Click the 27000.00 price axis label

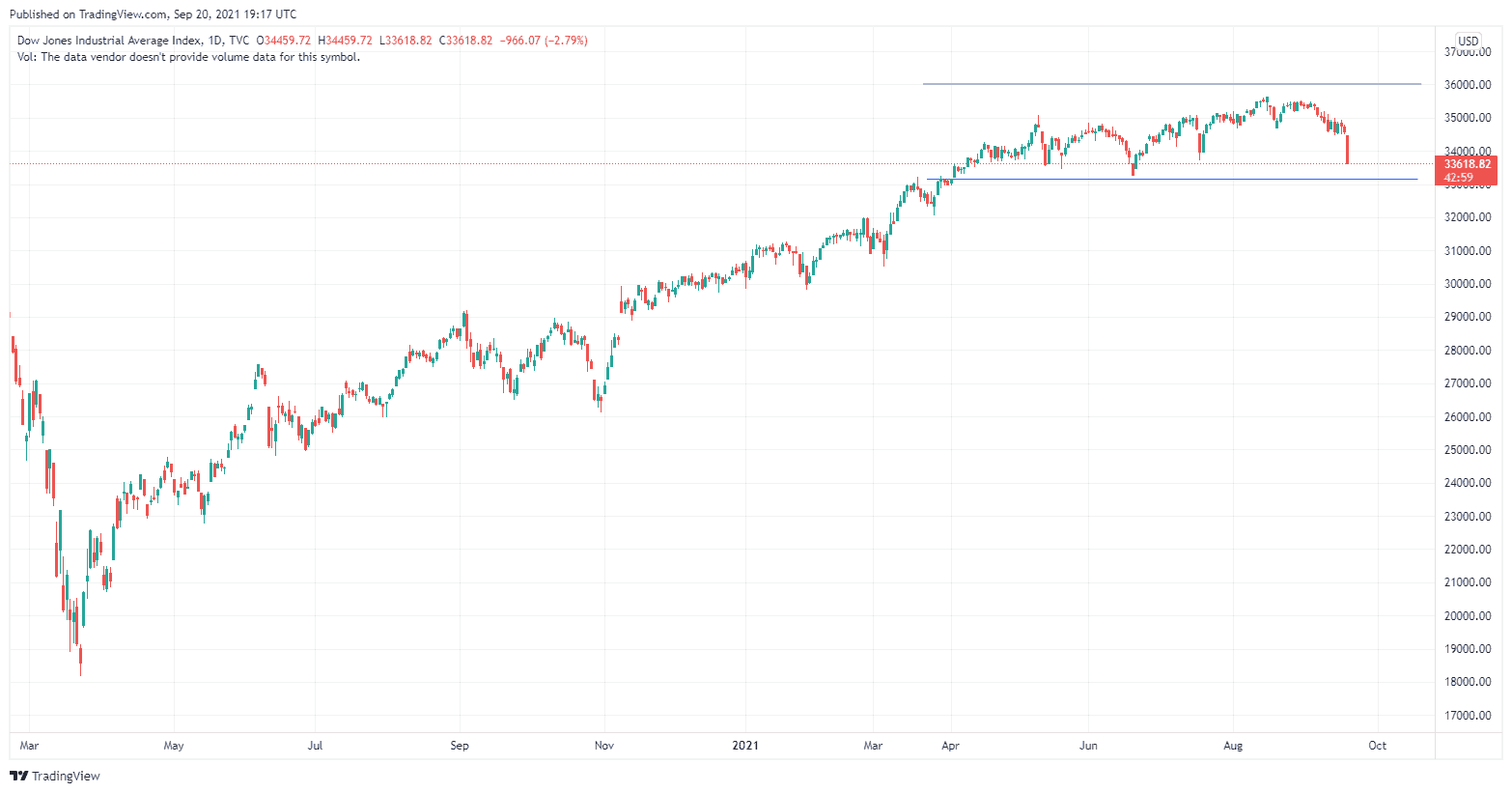click(x=1468, y=383)
